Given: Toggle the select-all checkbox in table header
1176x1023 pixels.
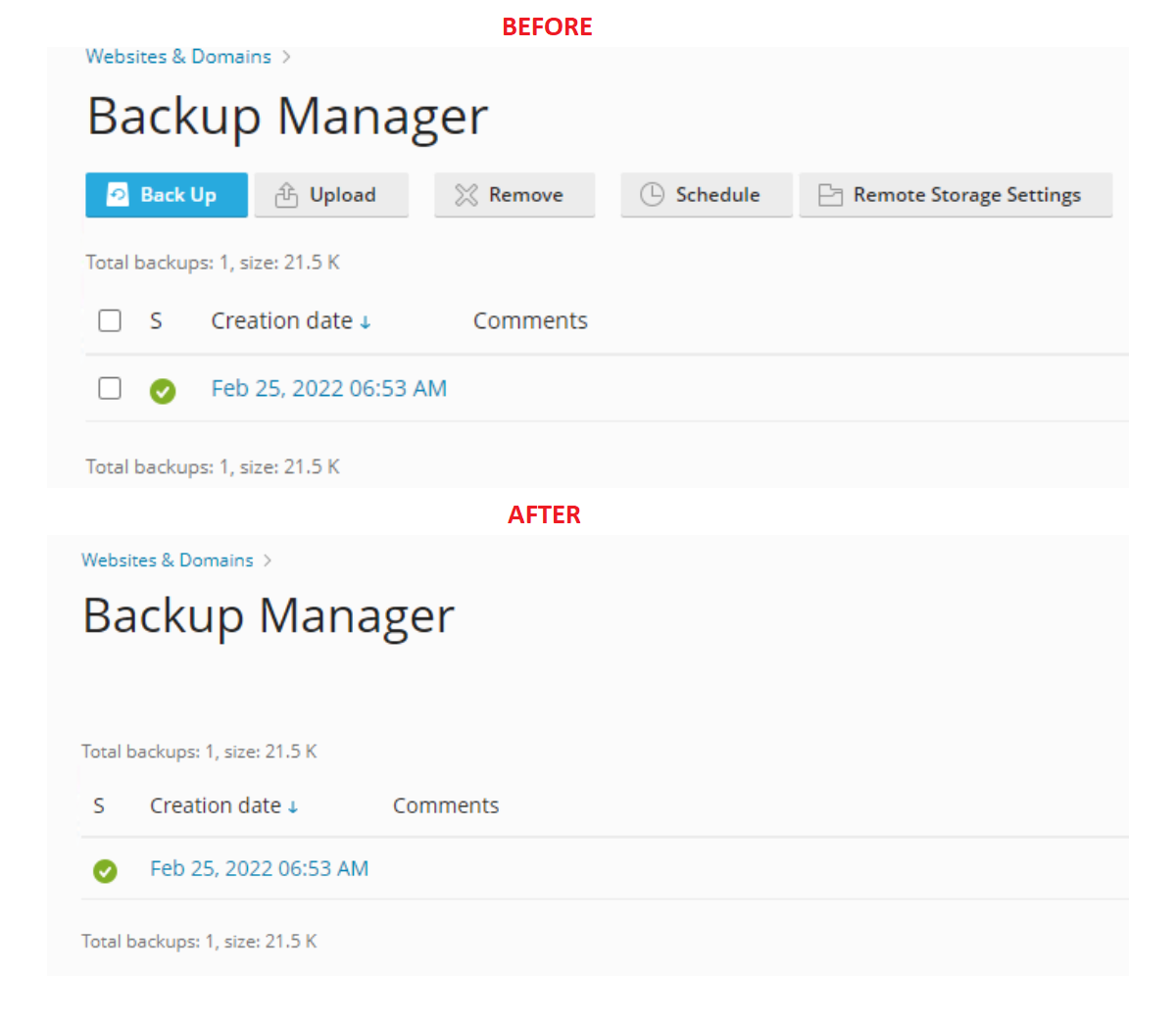Looking at the screenshot, I should pyautogui.click(x=109, y=320).
